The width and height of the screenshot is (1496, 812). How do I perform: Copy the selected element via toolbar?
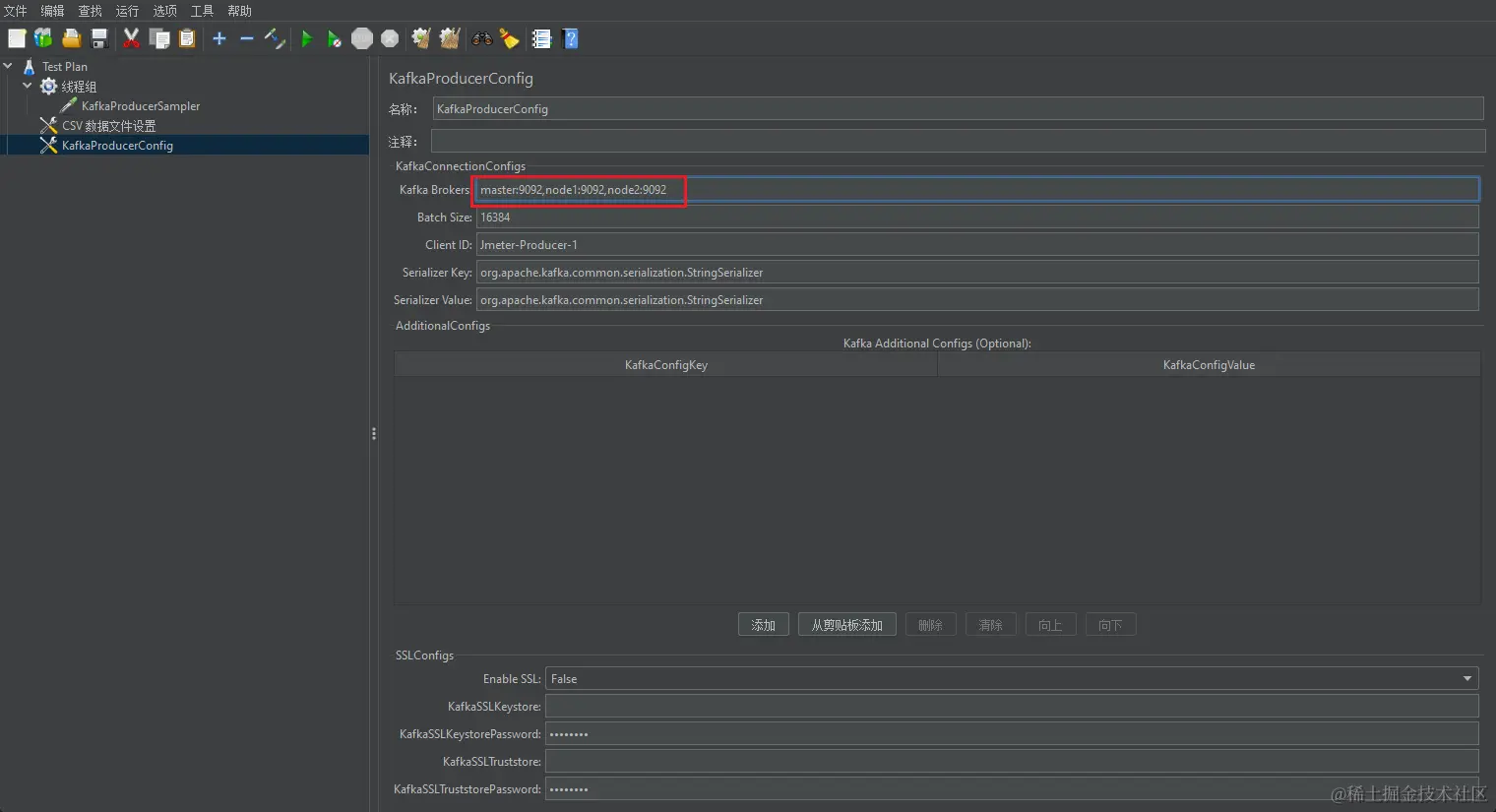159,38
